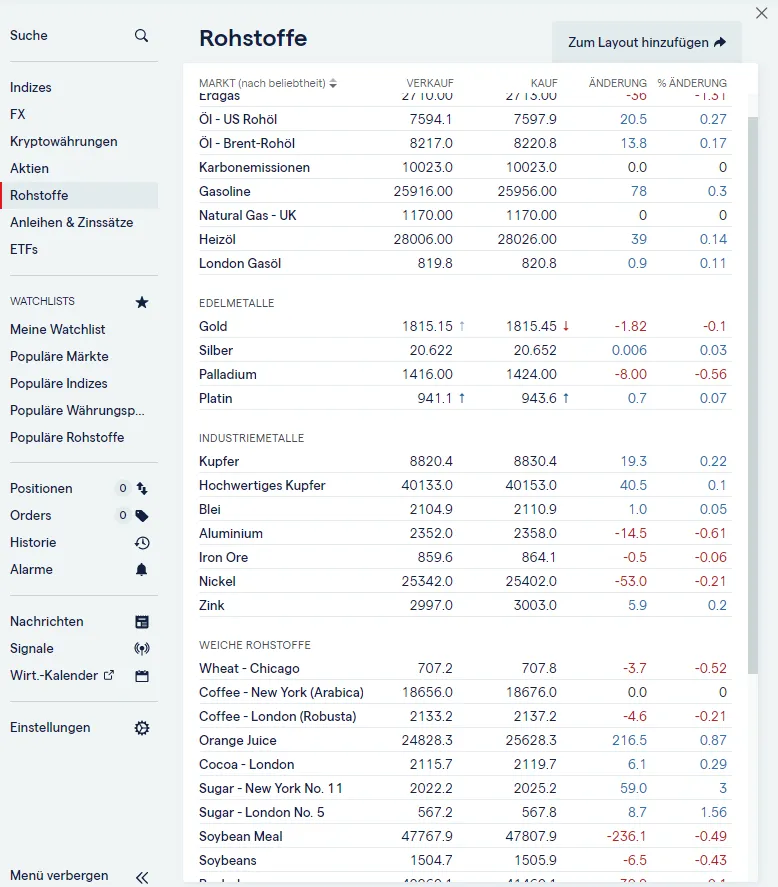The width and height of the screenshot is (778, 887).
Task: Click the Wirt.-Kalender calendar icon
Action: tap(142, 676)
